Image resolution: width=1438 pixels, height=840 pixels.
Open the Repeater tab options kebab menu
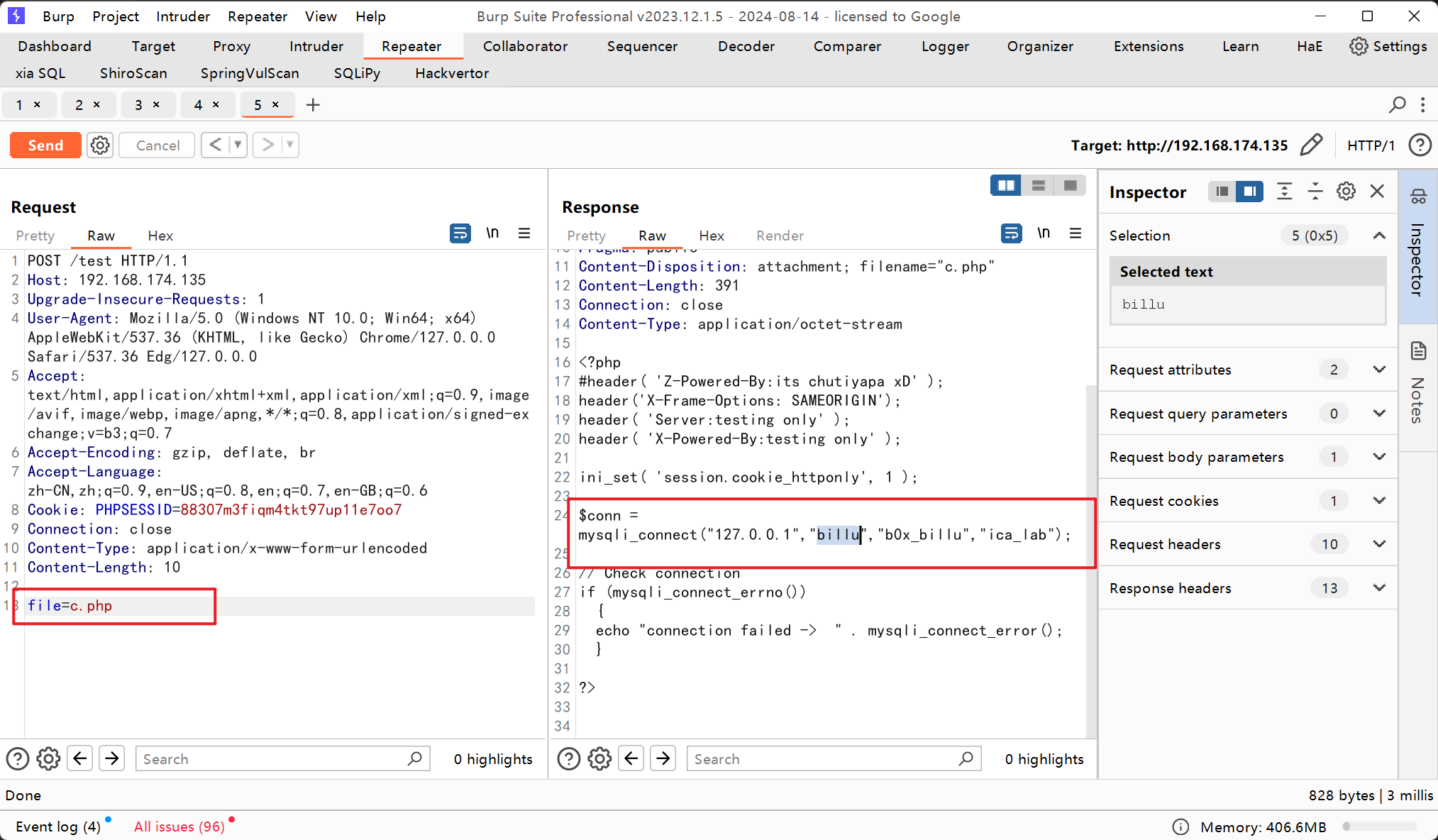click(x=1422, y=105)
